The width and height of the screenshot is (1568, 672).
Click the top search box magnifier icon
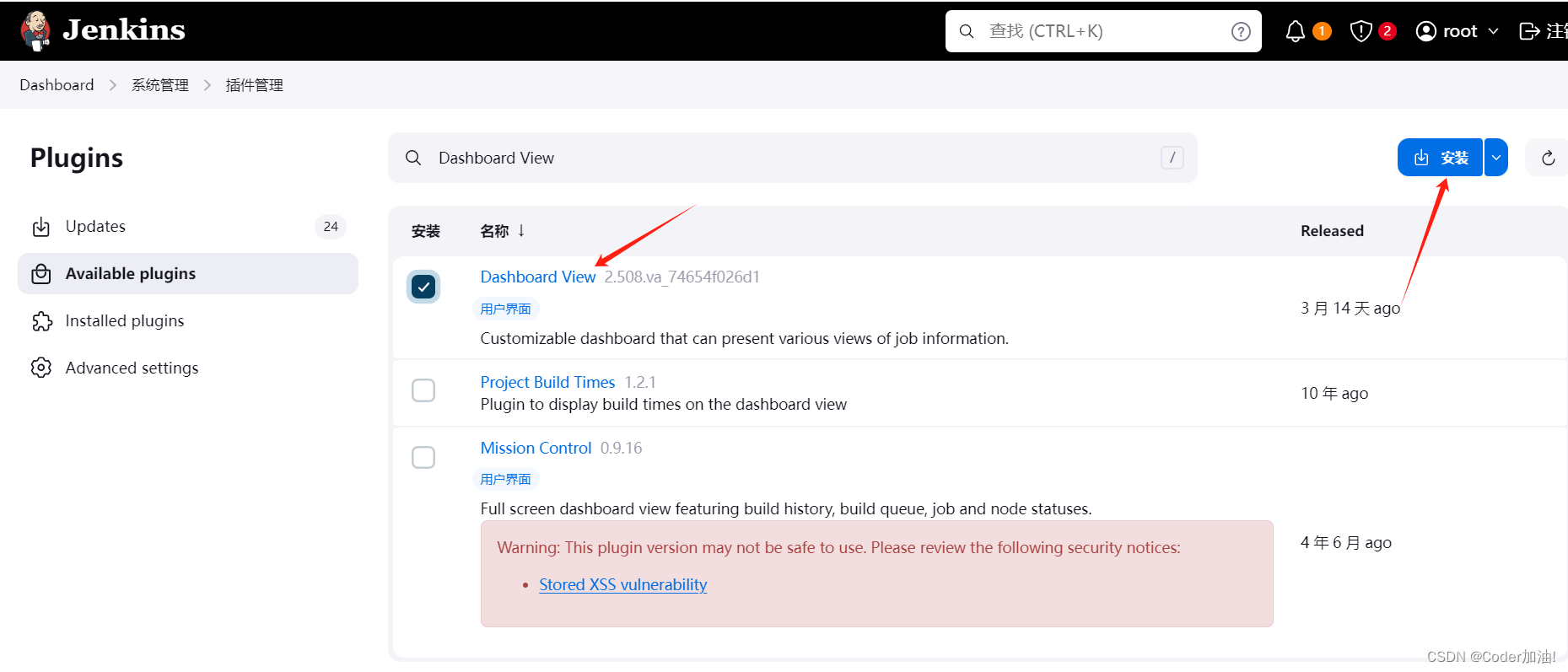coord(967,31)
